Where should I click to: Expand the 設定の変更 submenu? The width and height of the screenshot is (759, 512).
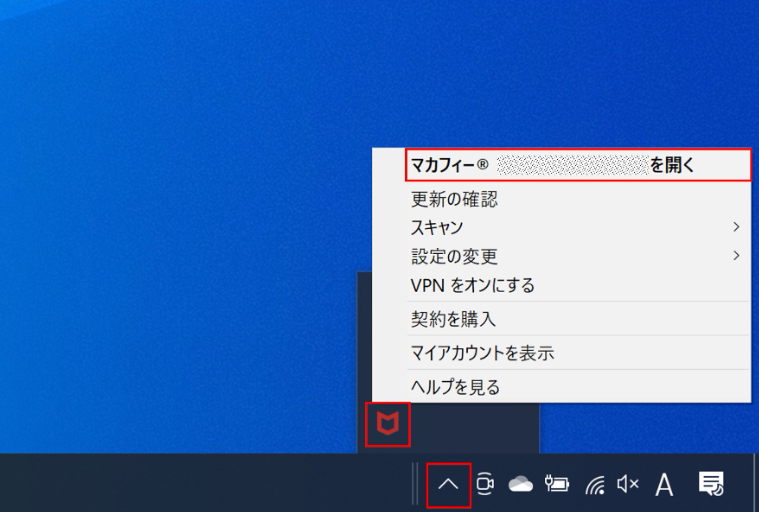pyautogui.click(x=578, y=256)
